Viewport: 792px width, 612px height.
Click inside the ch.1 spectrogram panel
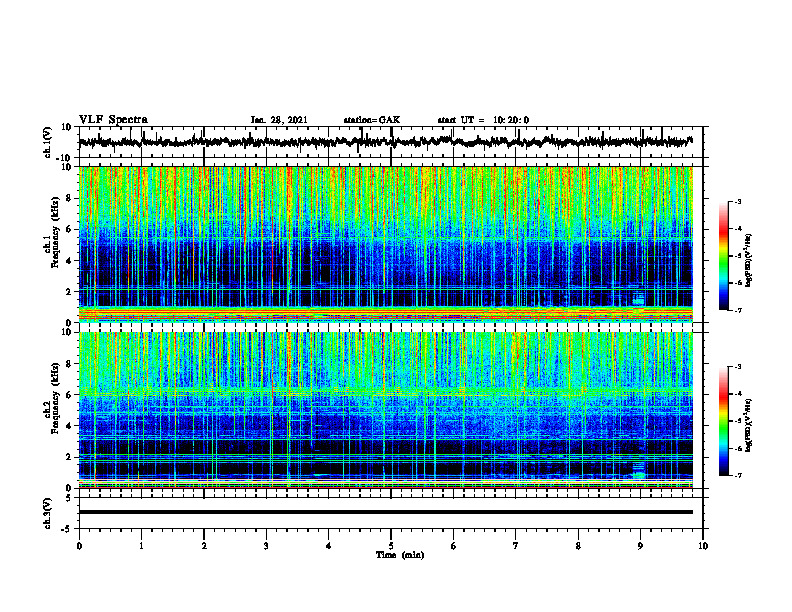385,244
